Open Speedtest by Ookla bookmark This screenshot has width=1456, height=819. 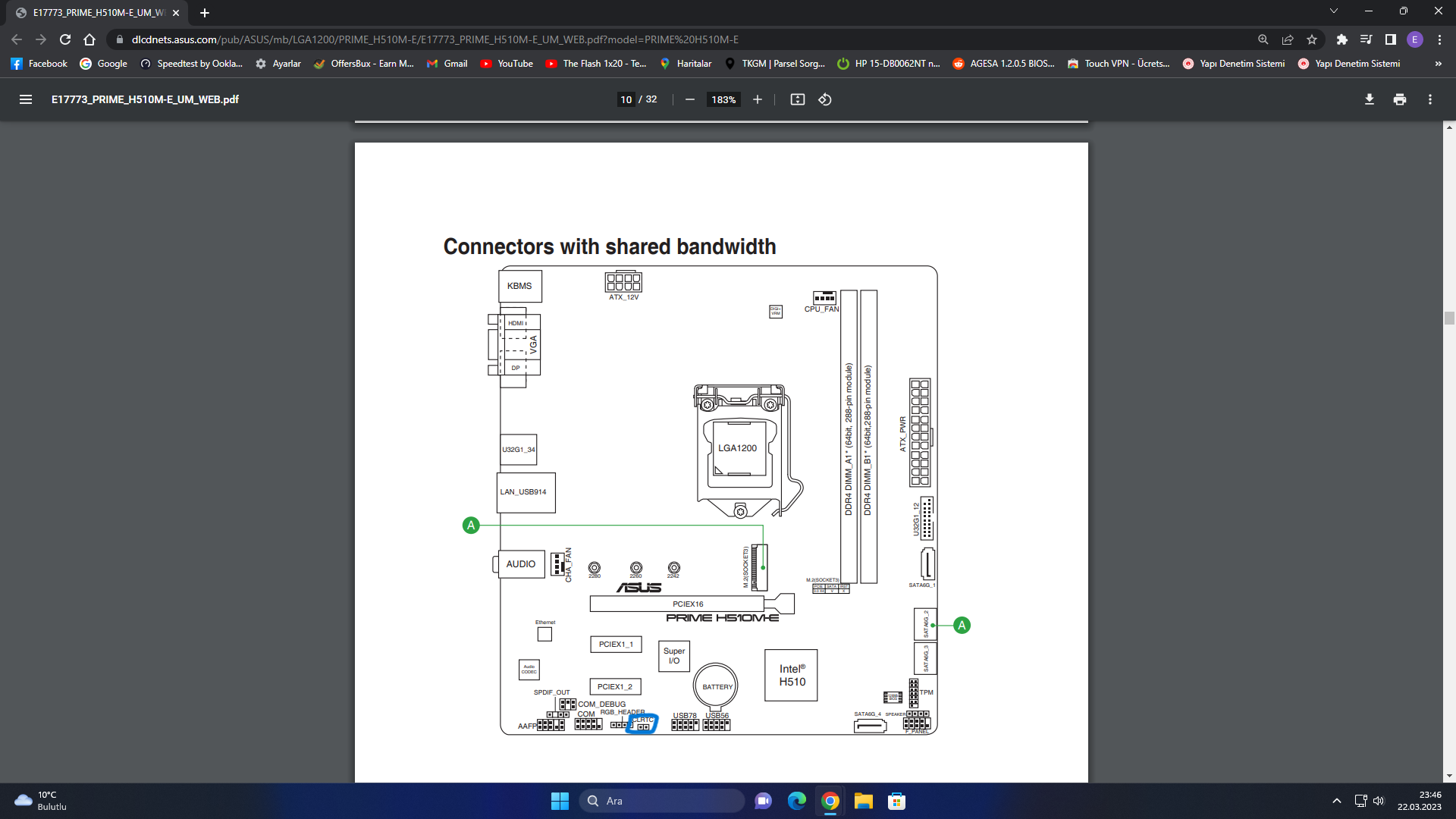(x=192, y=64)
